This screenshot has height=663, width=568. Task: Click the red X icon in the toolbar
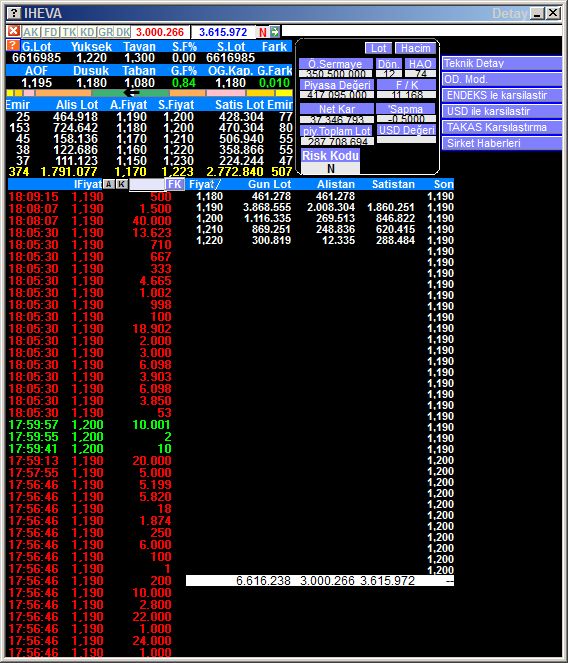pyautogui.click(x=14, y=31)
